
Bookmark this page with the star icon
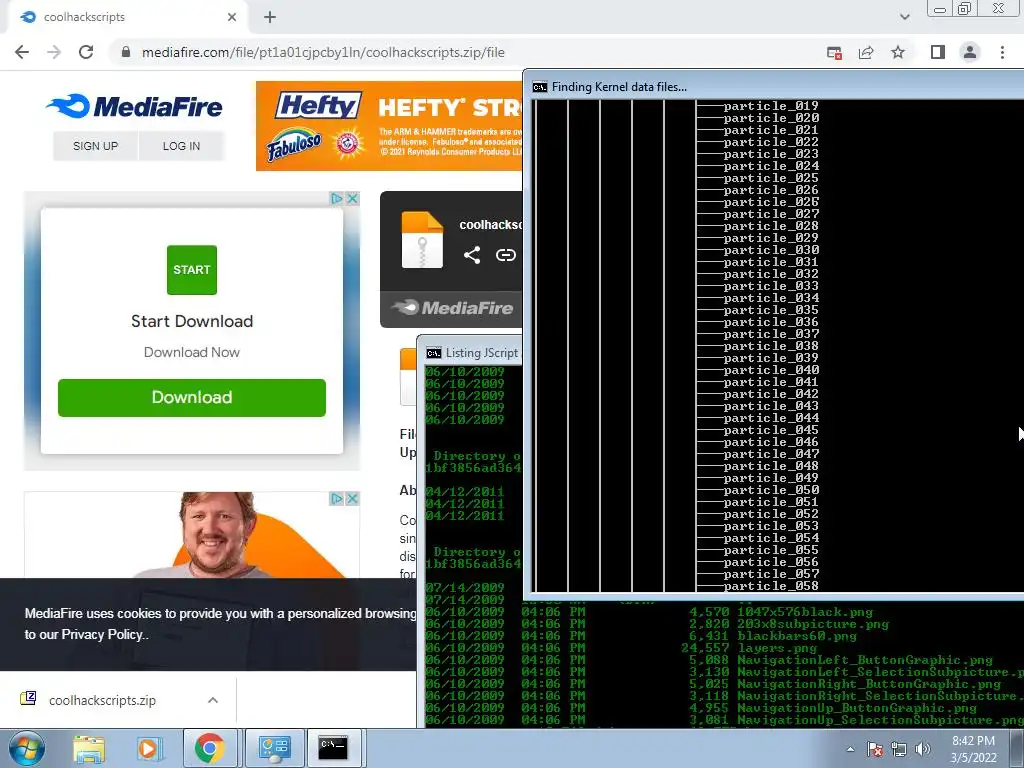pos(898,52)
